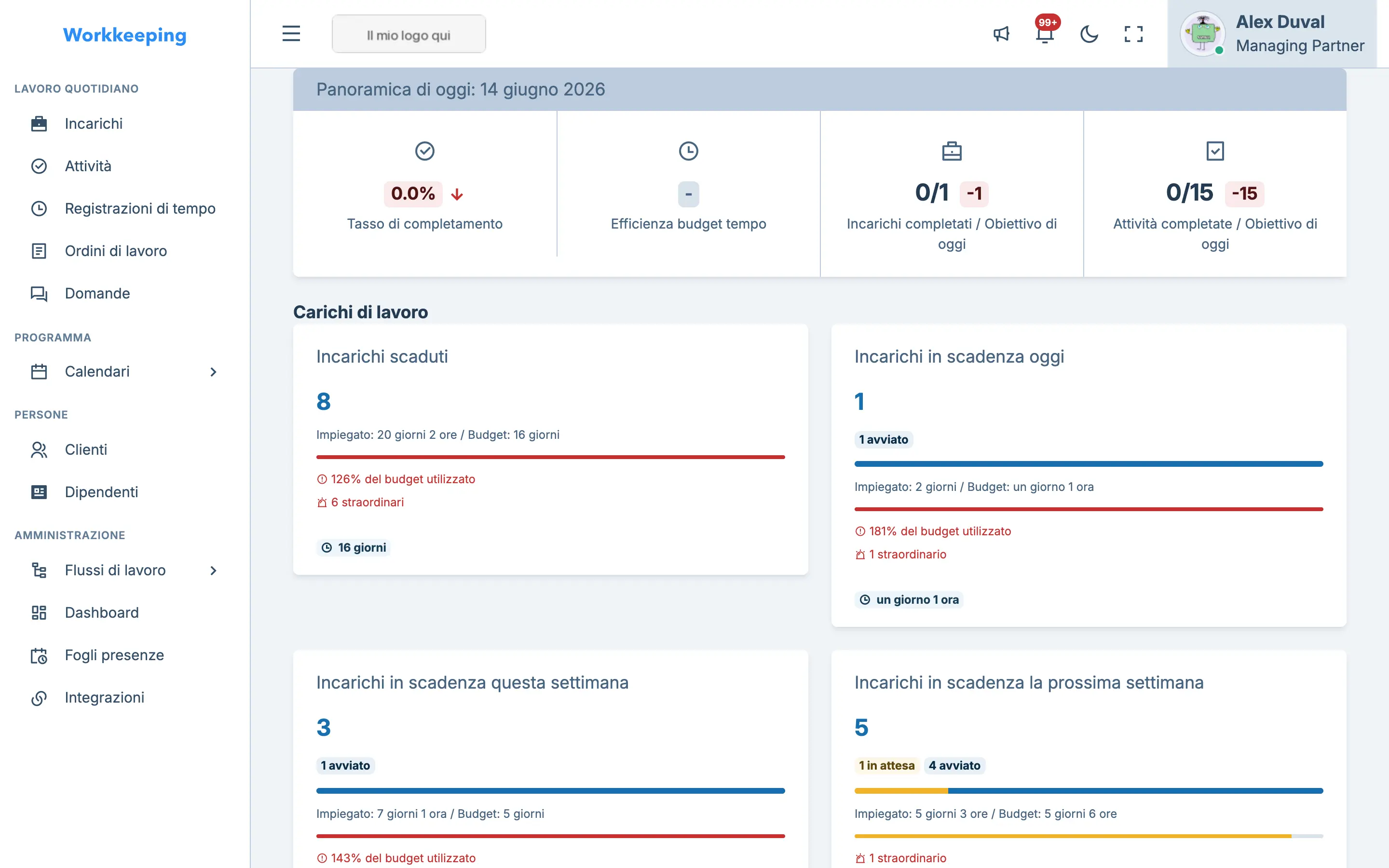Enter fullscreen mode icon
Screen dimensions: 1389x868
pyautogui.click(x=1133, y=34)
